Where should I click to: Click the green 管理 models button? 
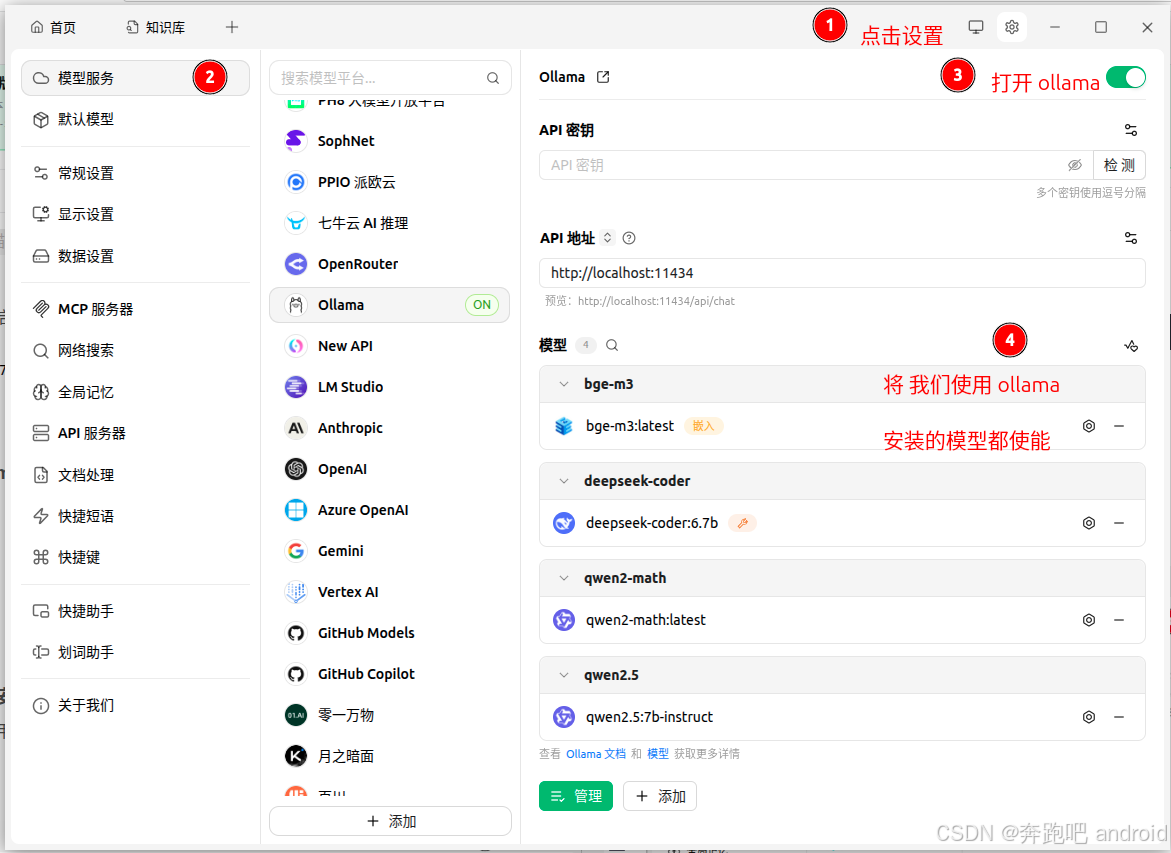(x=576, y=796)
